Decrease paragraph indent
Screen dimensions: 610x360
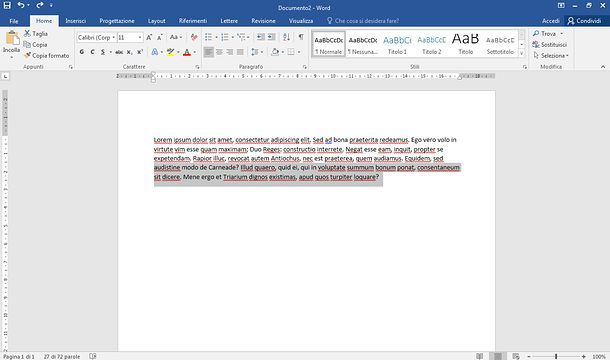coord(260,37)
